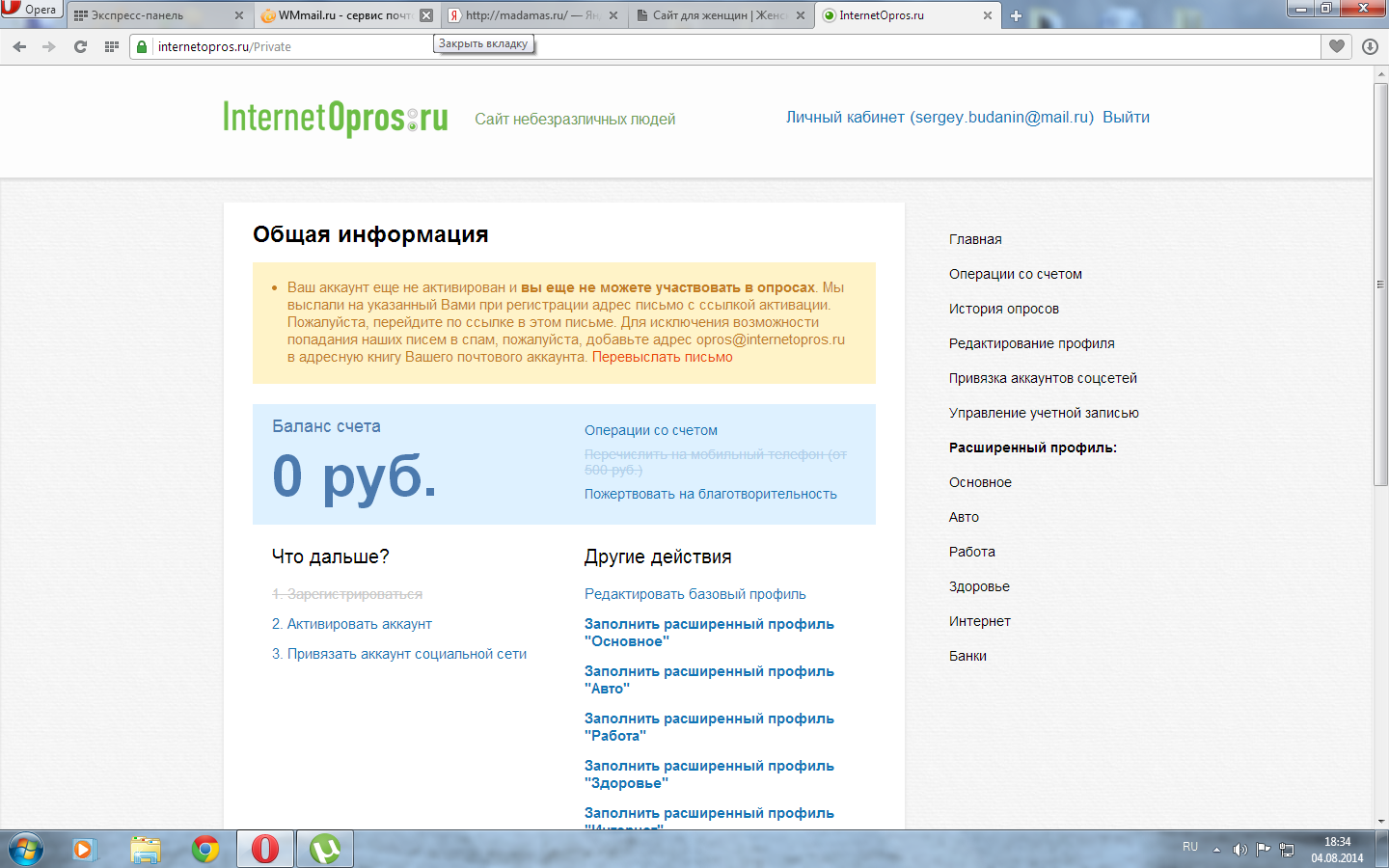
Task: Click the scrollbar down arrow
Action: [x=1380, y=821]
